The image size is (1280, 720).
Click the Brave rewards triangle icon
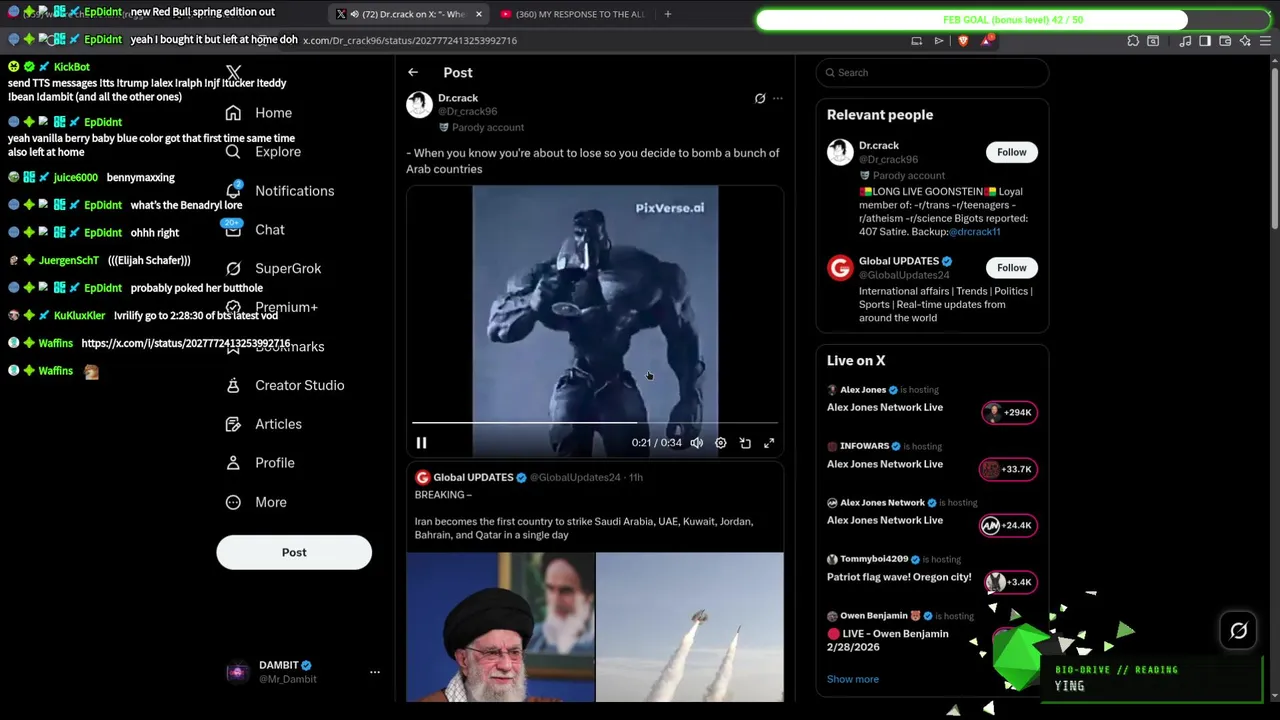987,41
